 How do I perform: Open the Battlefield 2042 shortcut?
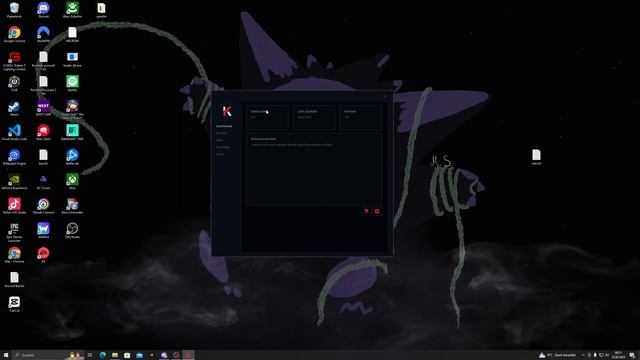coord(72,132)
